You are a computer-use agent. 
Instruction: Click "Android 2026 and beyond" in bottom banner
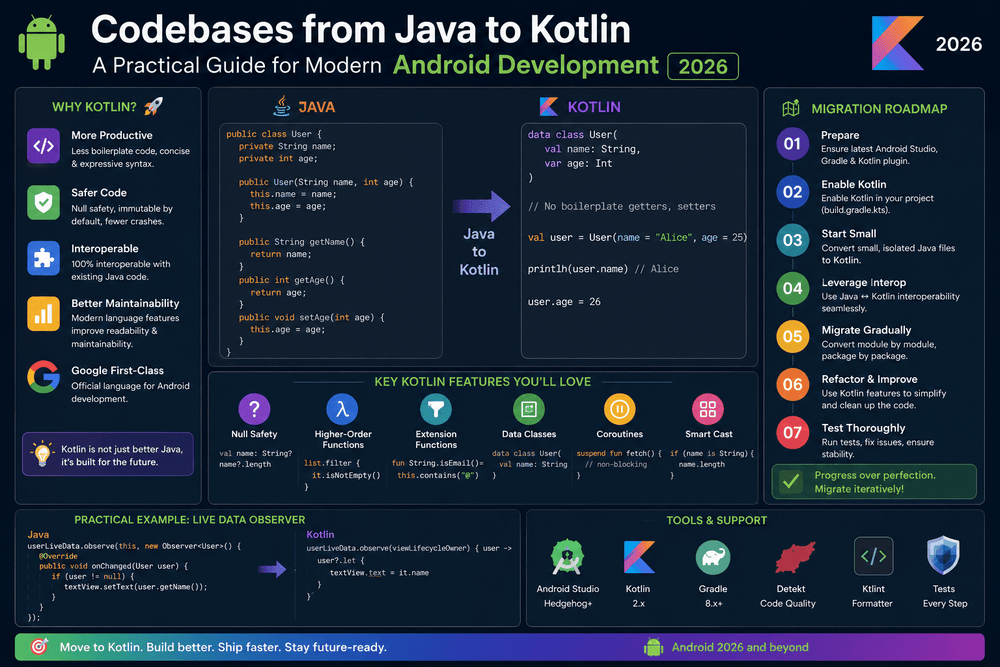pyautogui.click(x=740, y=647)
